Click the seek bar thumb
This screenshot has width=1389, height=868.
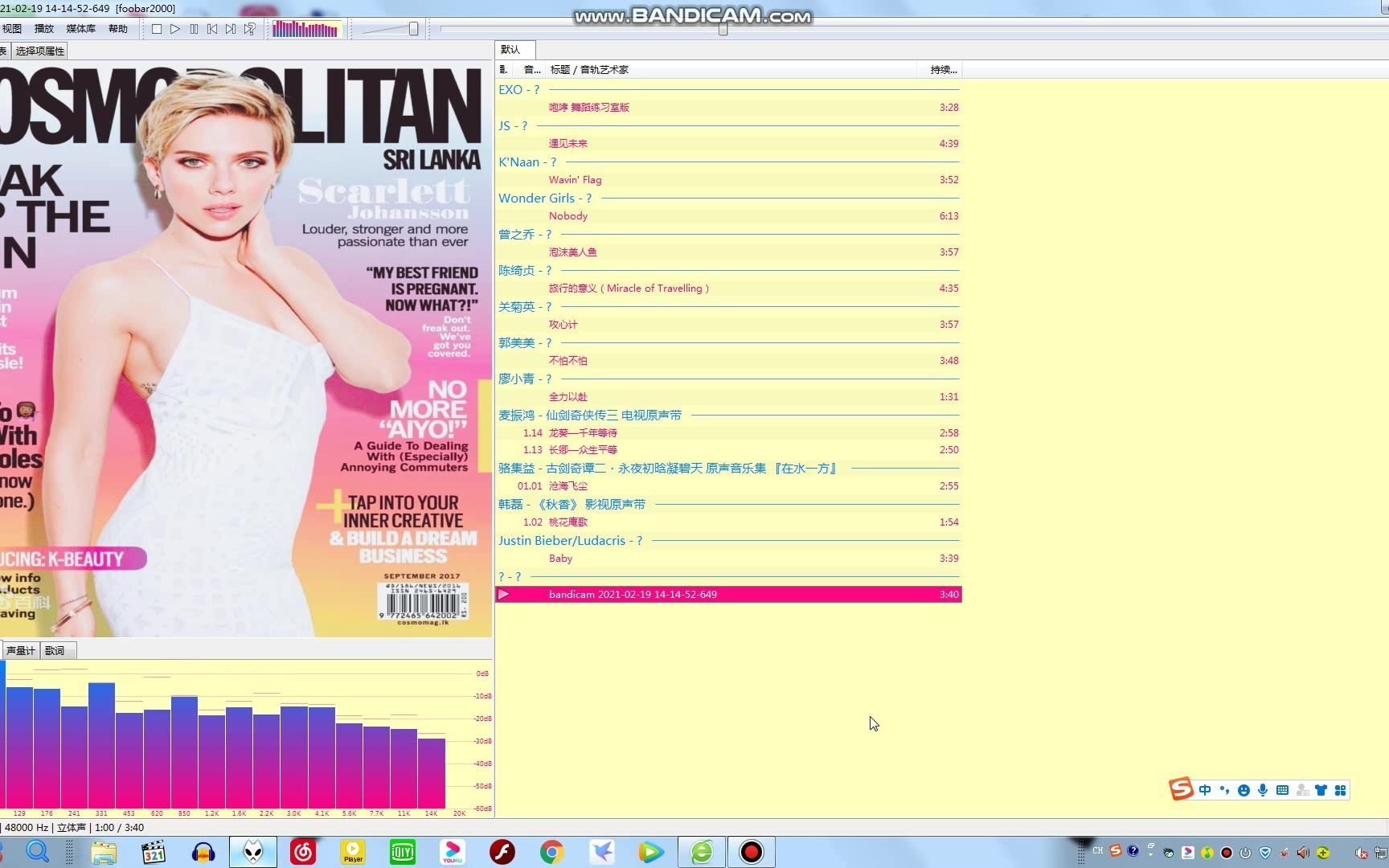click(723, 29)
